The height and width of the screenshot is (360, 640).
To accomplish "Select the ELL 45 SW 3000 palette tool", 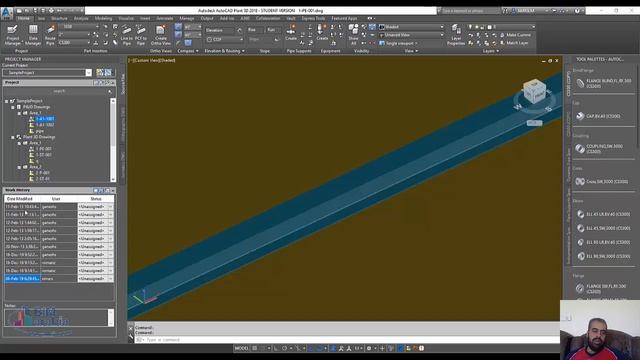I will [x=603, y=228].
